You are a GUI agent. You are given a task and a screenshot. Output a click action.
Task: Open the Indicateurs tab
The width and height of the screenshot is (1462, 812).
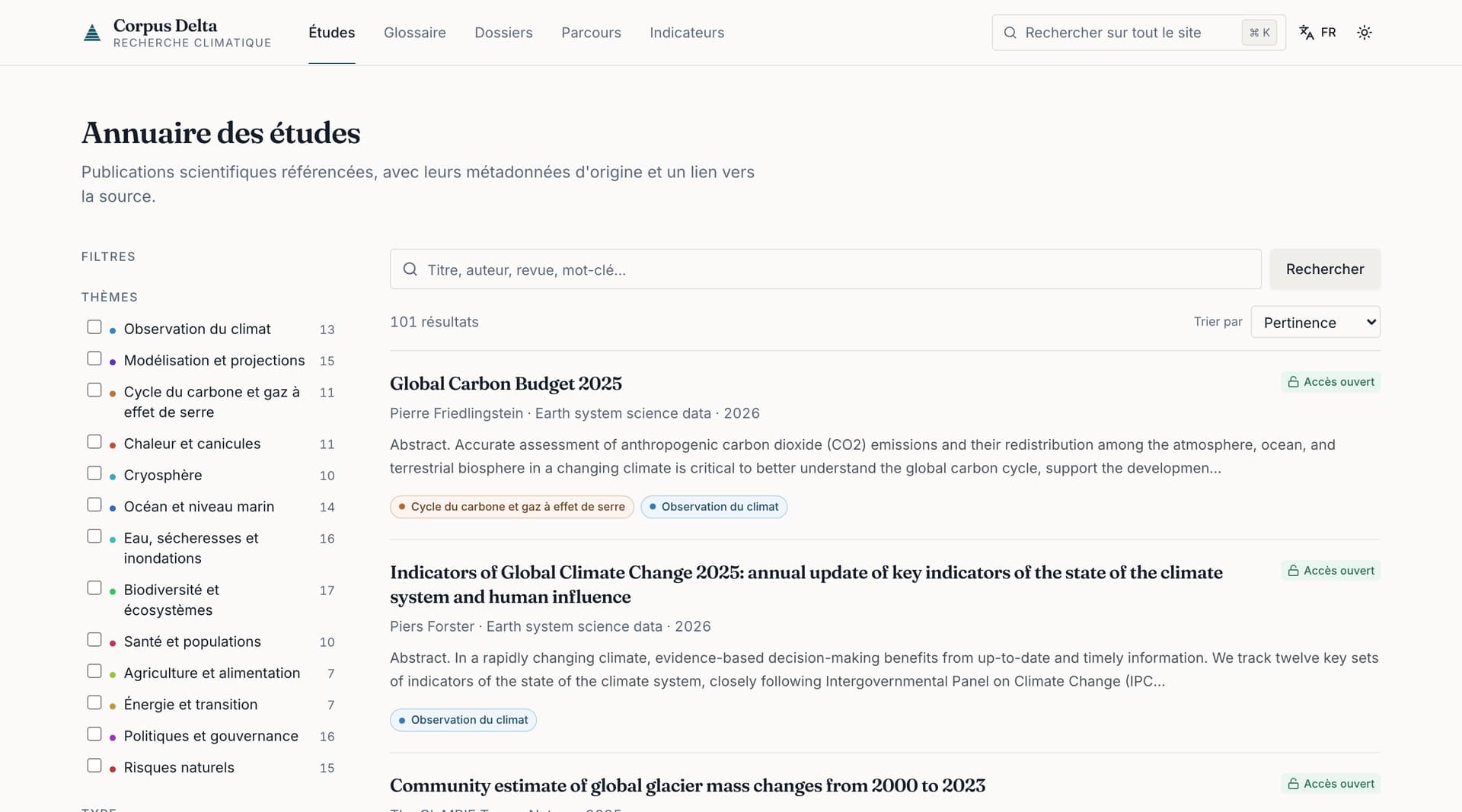(687, 33)
